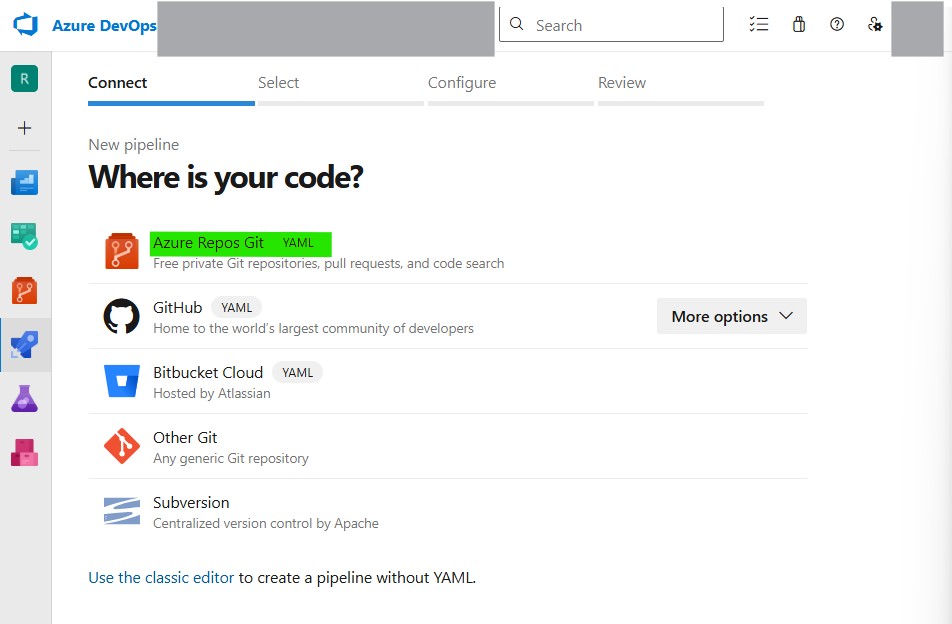Open the project R avatar
Screen dimensions: 952x624
coord(24,78)
